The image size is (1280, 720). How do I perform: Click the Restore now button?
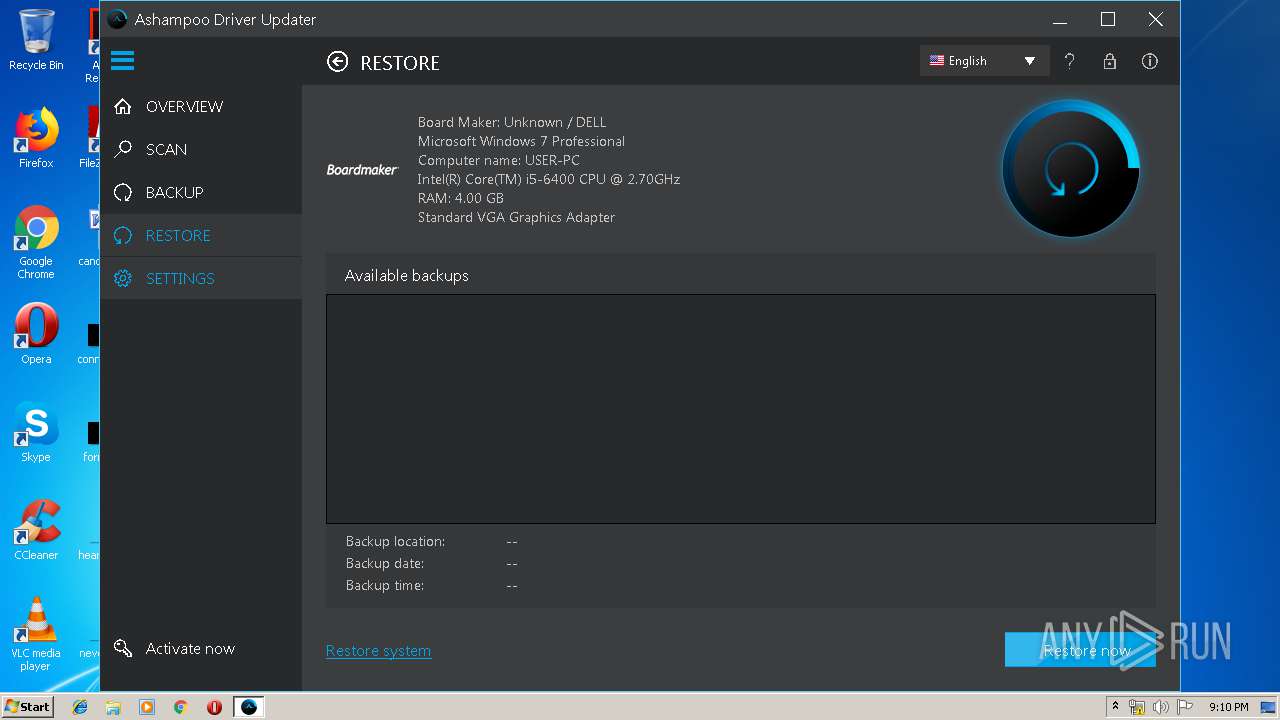pyautogui.click(x=1080, y=650)
